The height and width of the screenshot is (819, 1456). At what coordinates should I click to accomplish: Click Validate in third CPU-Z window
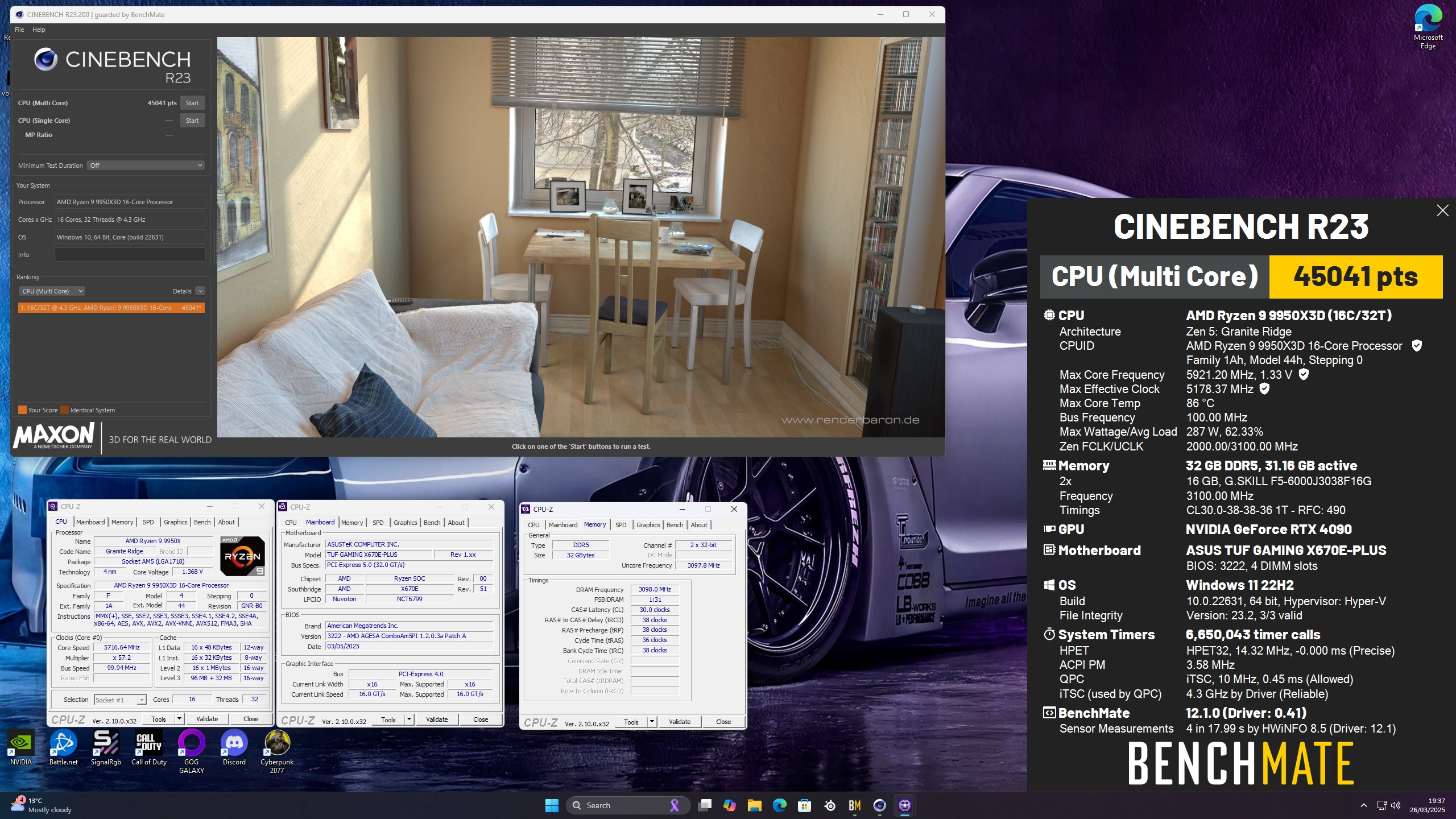(680, 722)
